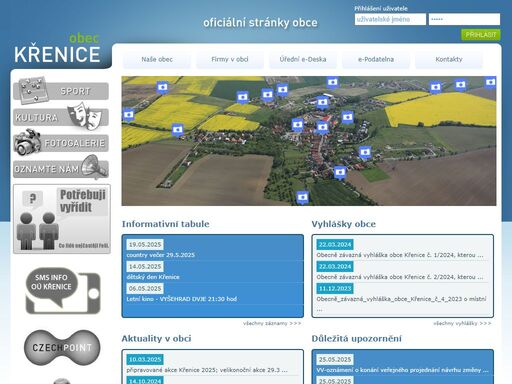Follow the všechny záznamy link

pos(272,323)
